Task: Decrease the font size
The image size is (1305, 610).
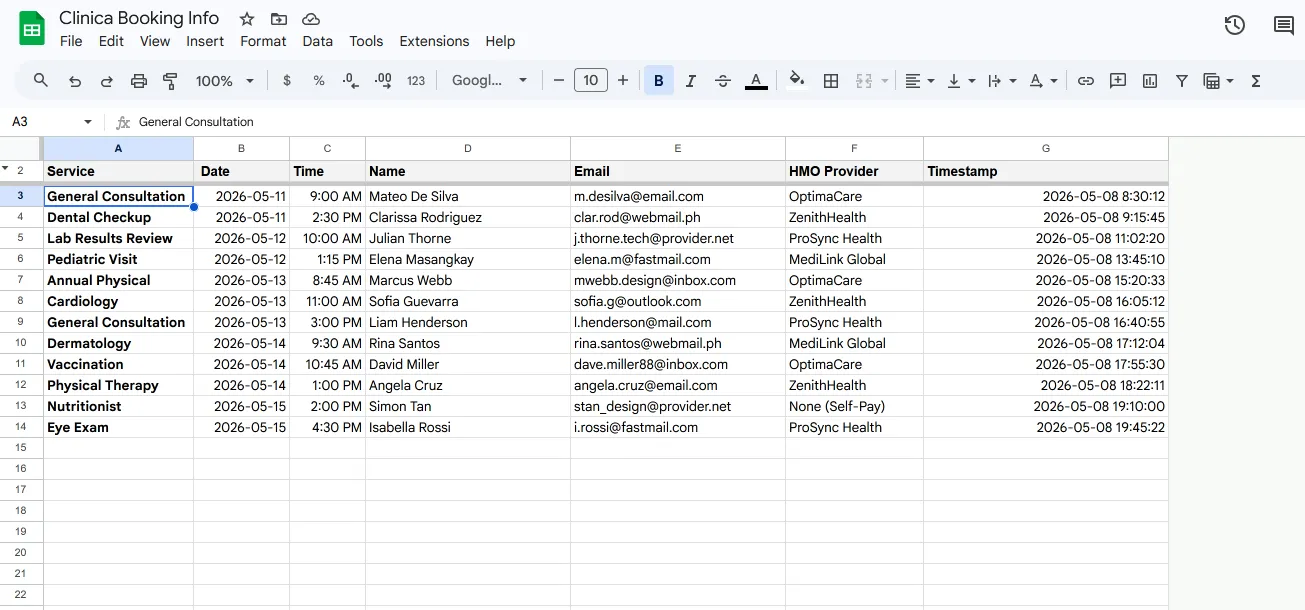Action: [x=559, y=81]
